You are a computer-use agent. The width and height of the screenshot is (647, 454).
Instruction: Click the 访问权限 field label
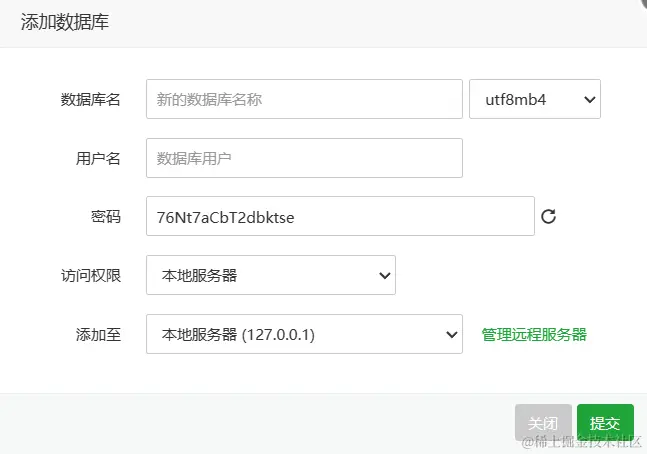(91, 275)
